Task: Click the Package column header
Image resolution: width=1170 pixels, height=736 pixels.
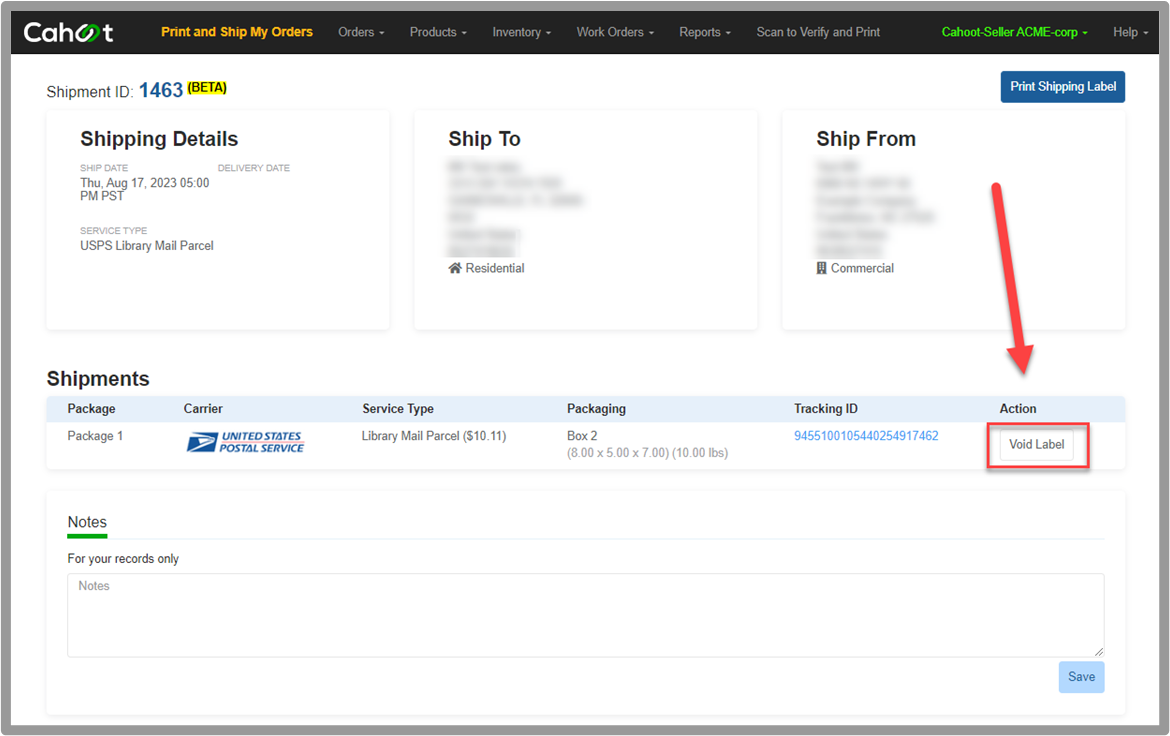Action: click(91, 409)
